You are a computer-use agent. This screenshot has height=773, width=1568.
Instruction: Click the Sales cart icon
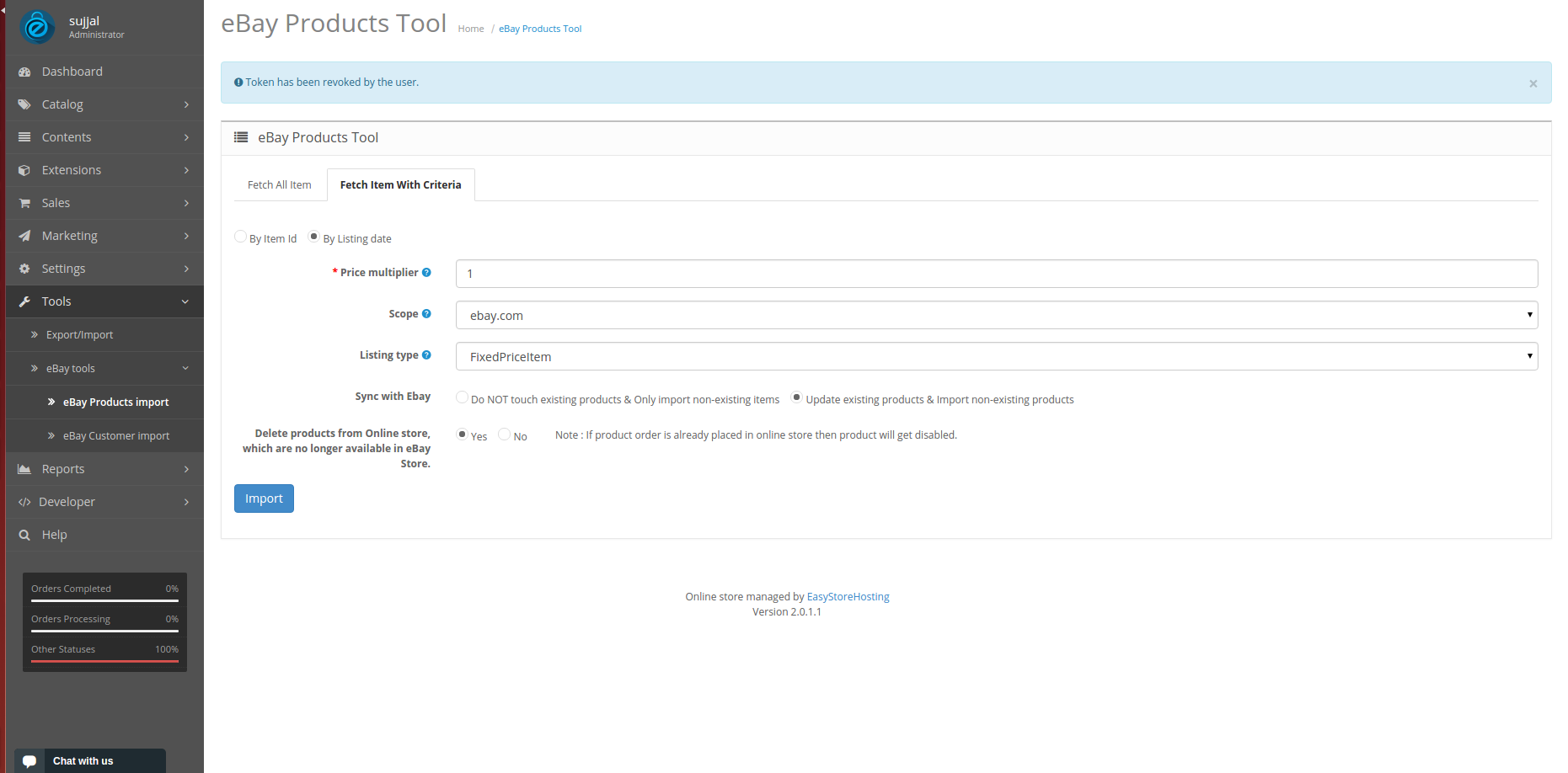(24, 203)
